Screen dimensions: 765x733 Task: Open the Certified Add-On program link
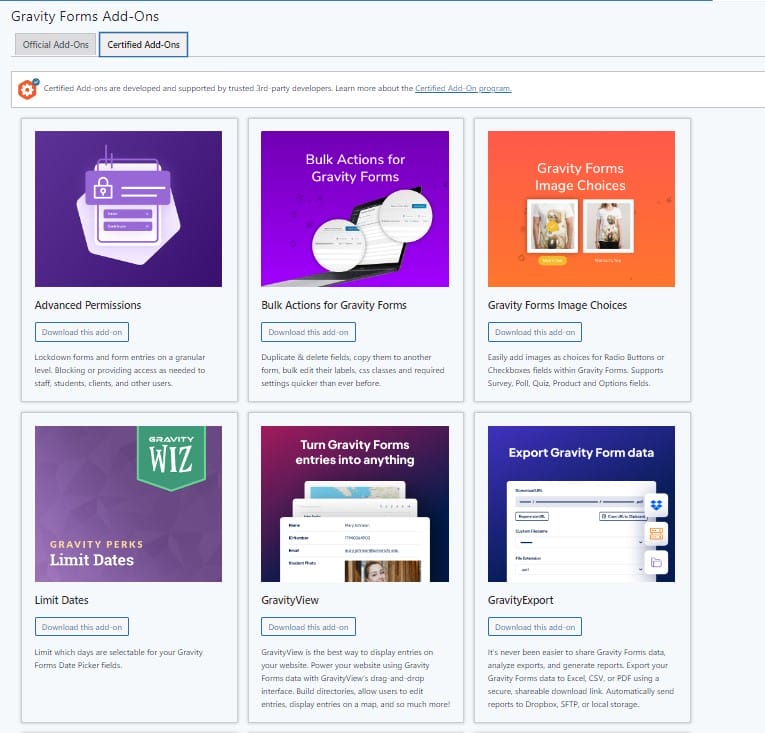click(463, 89)
